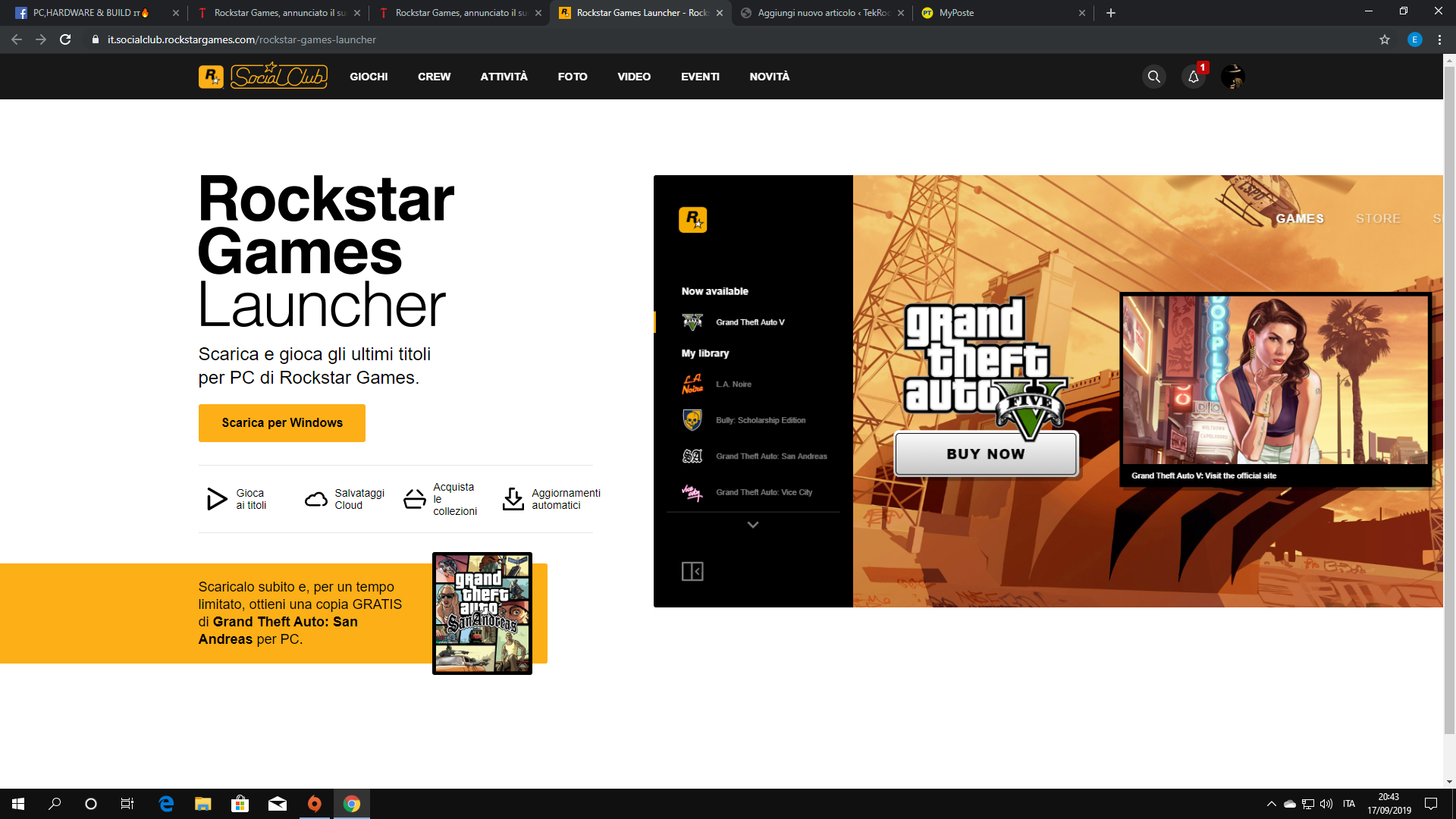
Task: Click the Salvataggi Cloud cloud icon
Action: point(316,499)
